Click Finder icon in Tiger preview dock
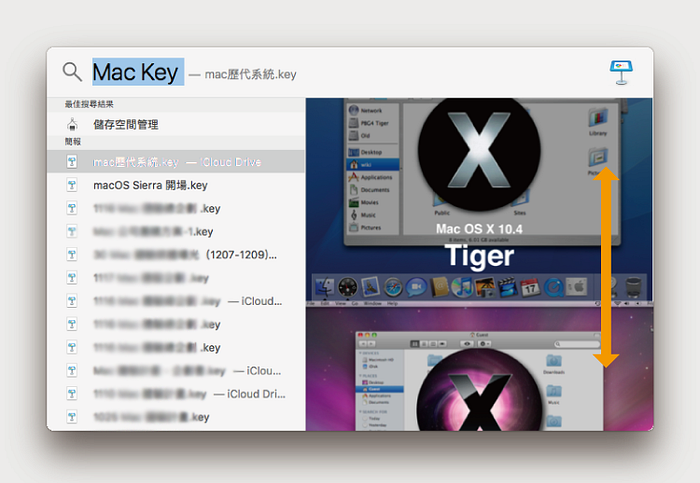The image size is (700, 483). click(x=325, y=287)
